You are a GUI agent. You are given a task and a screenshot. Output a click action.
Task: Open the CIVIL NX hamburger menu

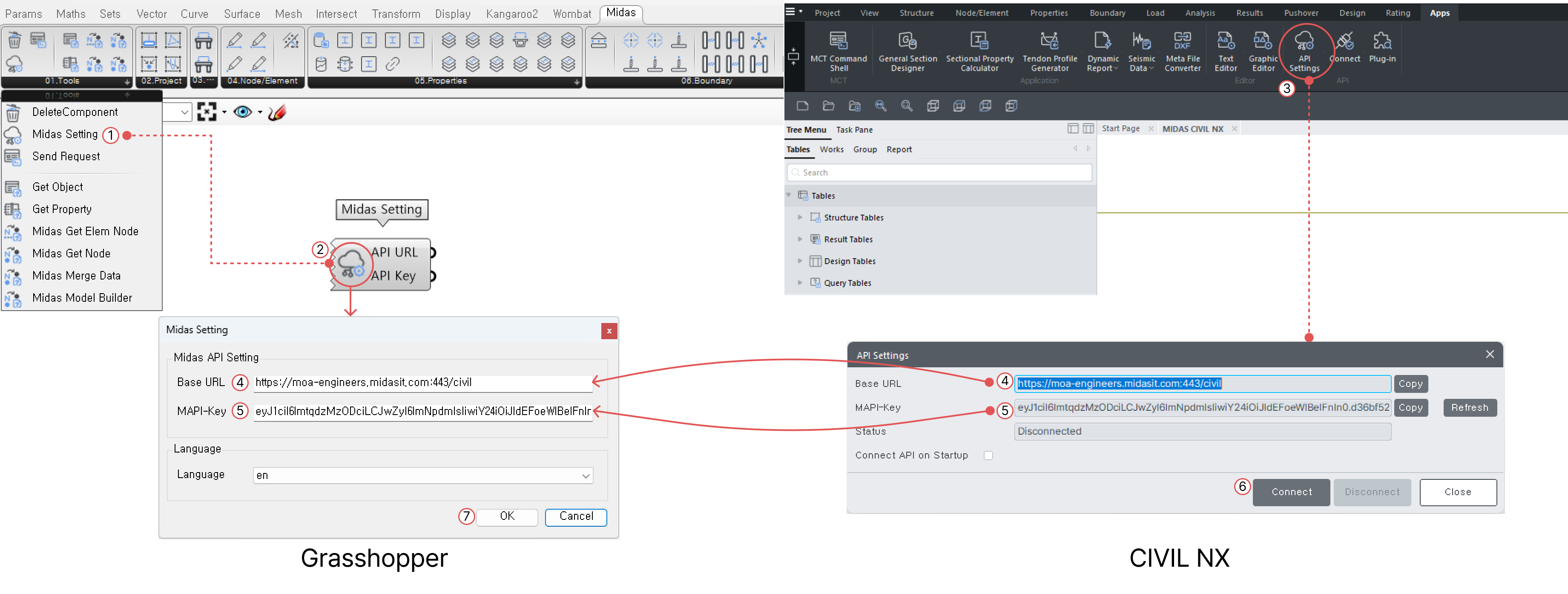pos(790,11)
